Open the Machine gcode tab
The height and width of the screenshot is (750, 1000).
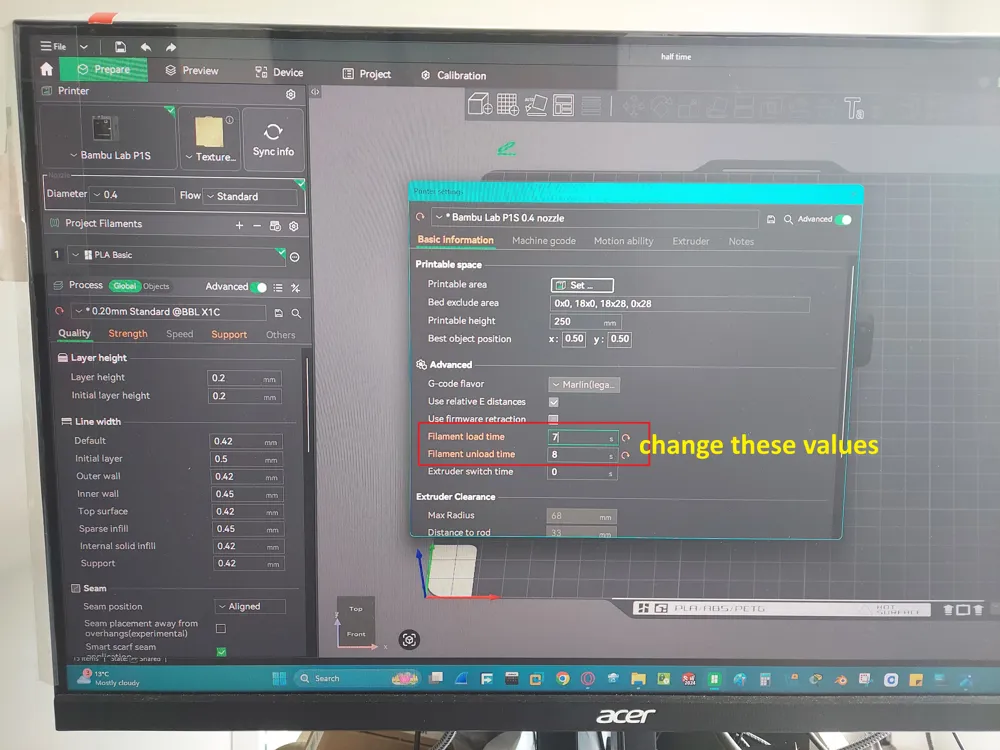coord(544,241)
